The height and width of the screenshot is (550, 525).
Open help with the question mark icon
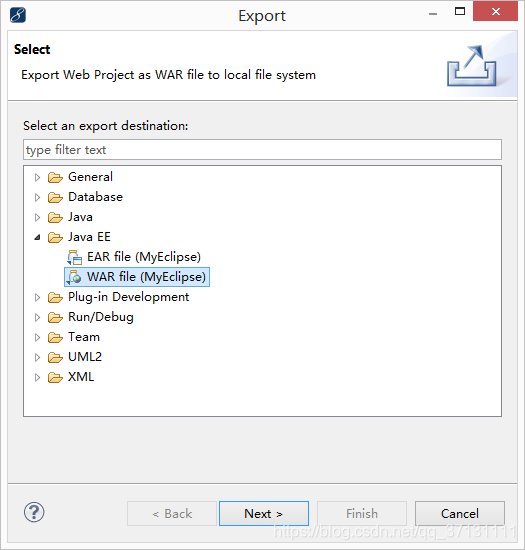(34, 512)
